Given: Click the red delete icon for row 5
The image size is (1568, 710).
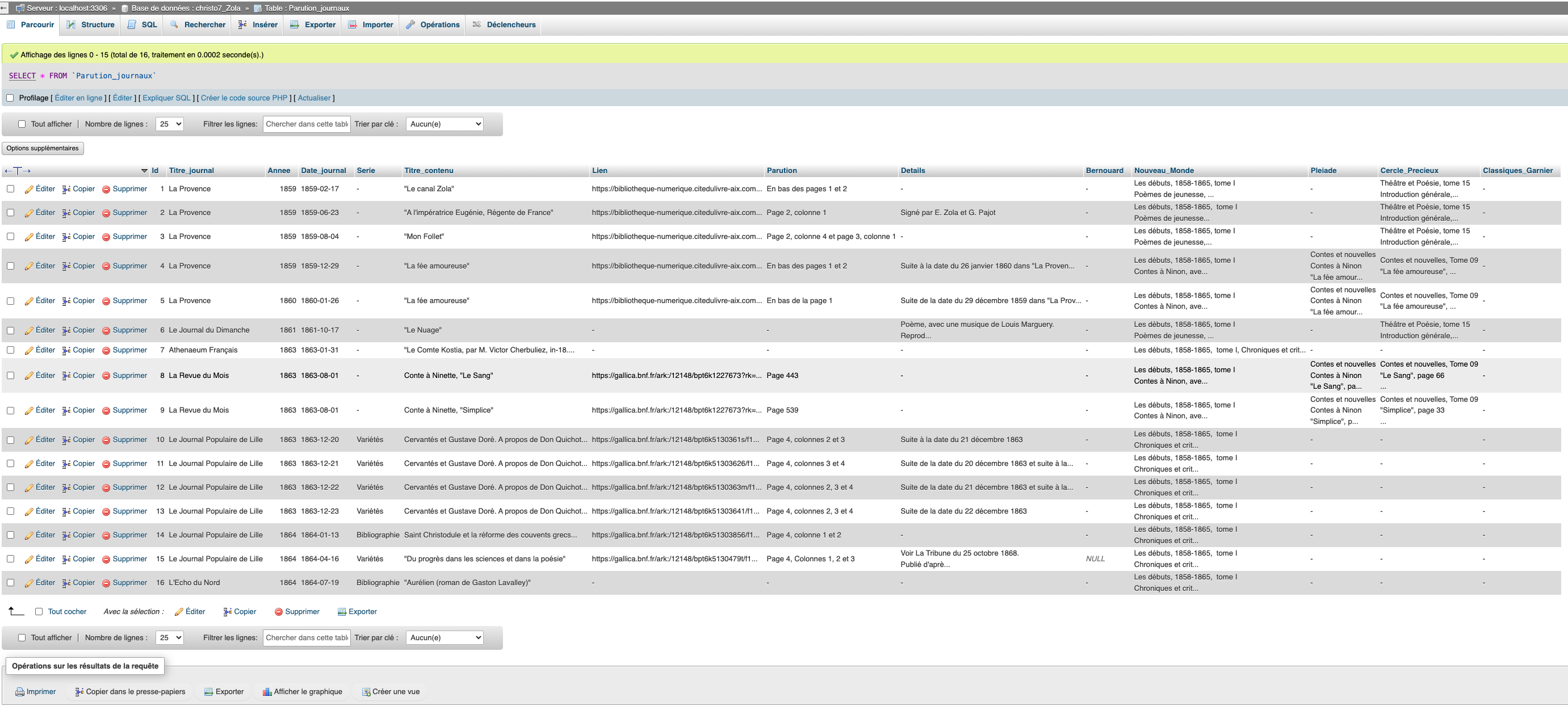Looking at the screenshot, I should (106, 301).
